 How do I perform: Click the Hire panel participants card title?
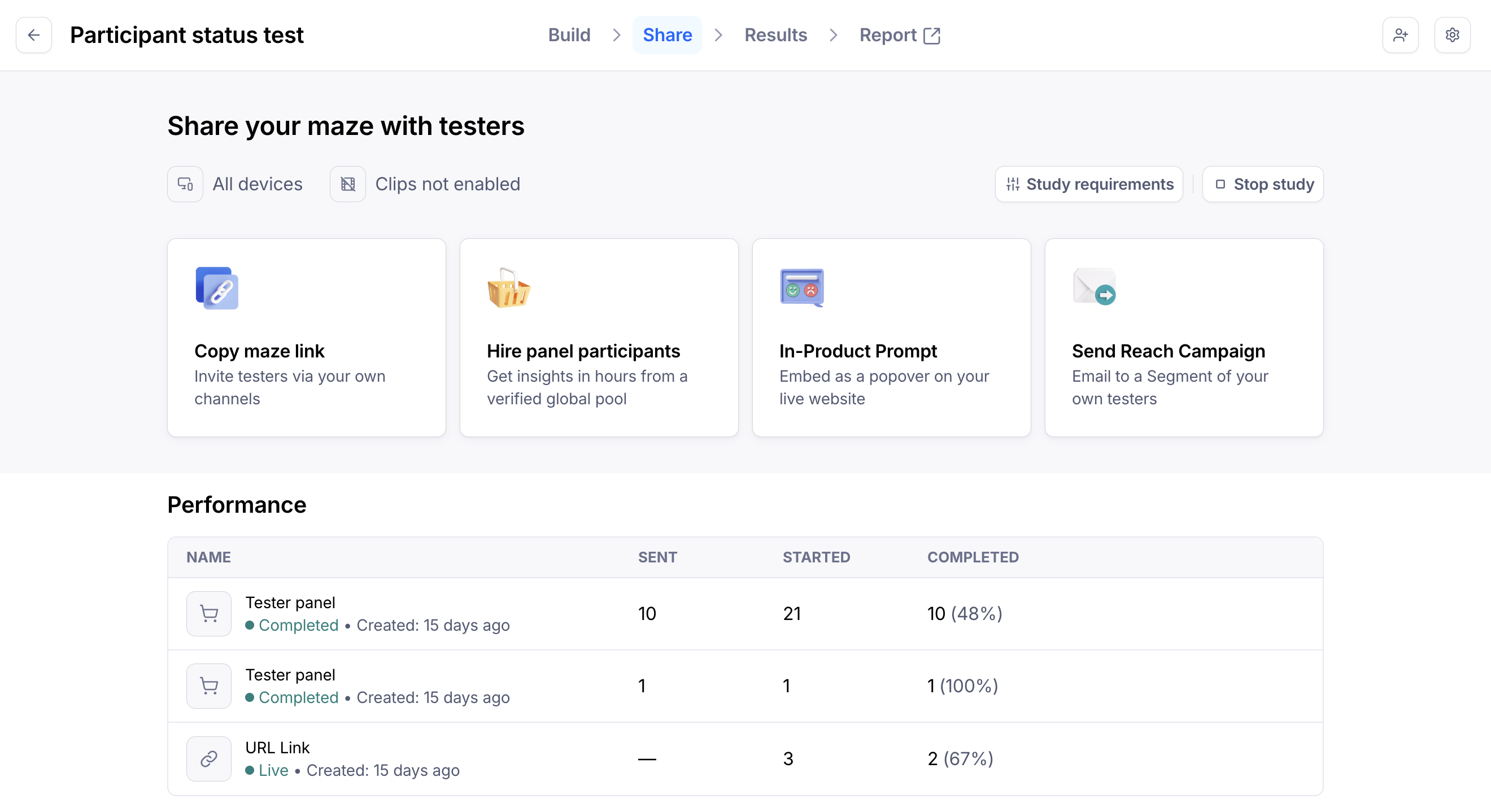583,351
